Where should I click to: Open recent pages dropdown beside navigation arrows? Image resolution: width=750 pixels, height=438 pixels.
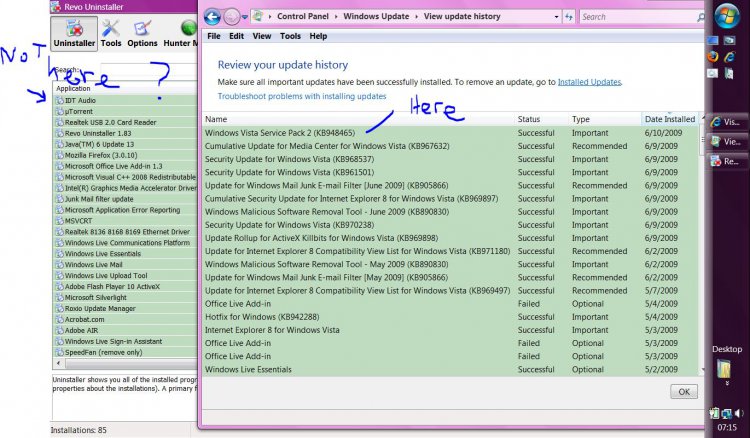pos(244,17)
